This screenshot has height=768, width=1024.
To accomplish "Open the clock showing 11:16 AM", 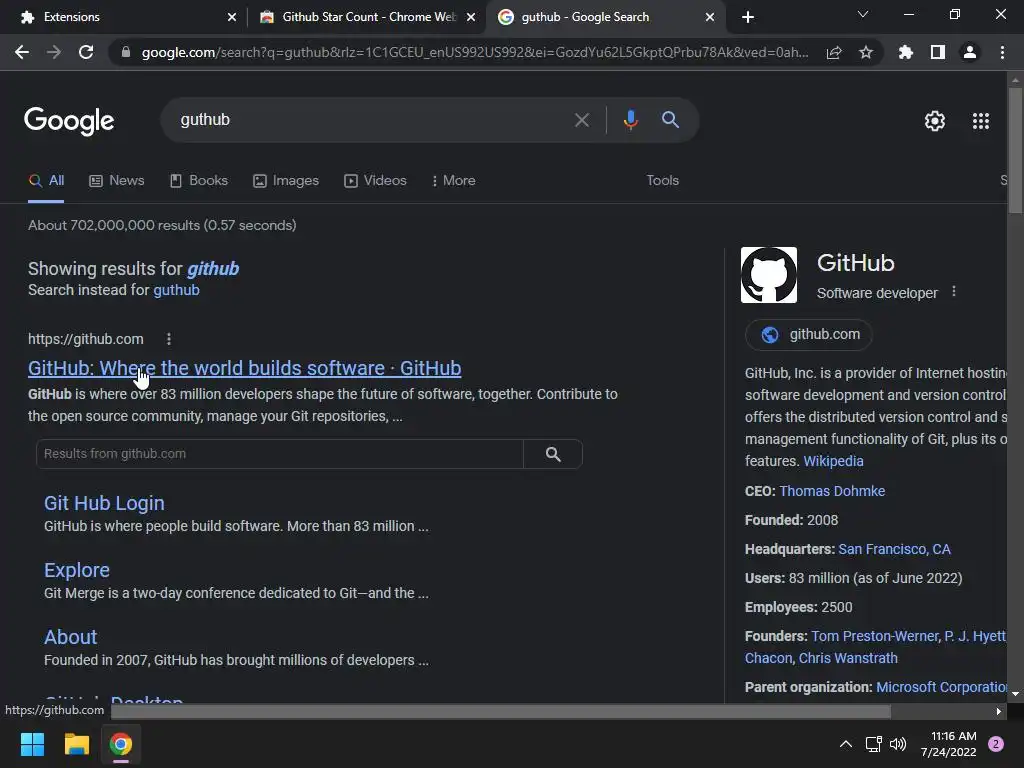I will (x=948, y=744).
